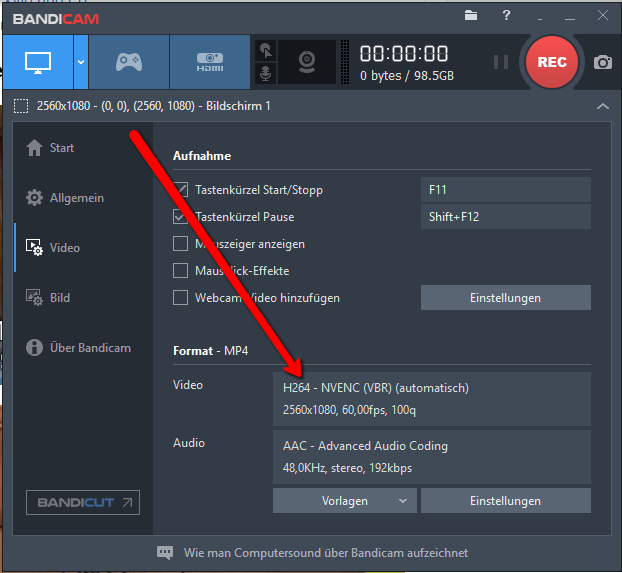Toggle the webcam overlay icon
The image size is (622, 573).
coord(306,62)
